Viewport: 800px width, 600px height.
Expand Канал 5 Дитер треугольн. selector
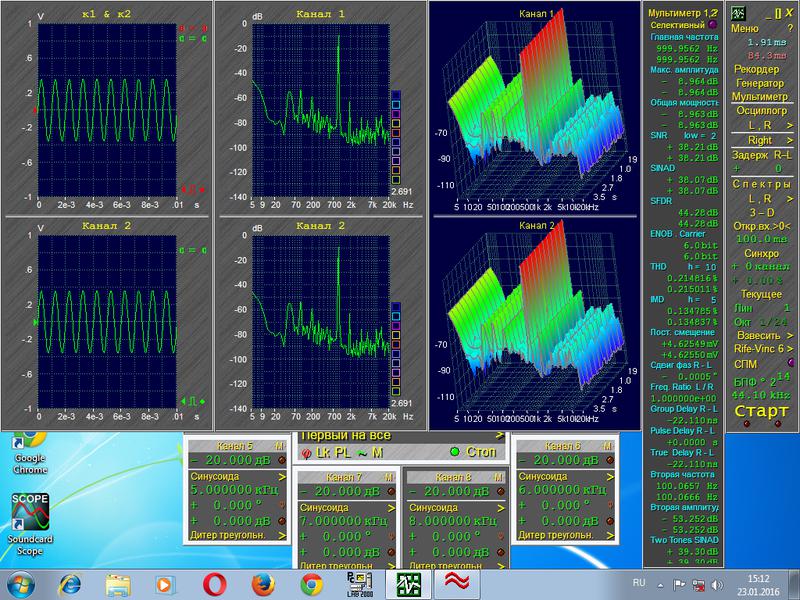pos(282,535)
